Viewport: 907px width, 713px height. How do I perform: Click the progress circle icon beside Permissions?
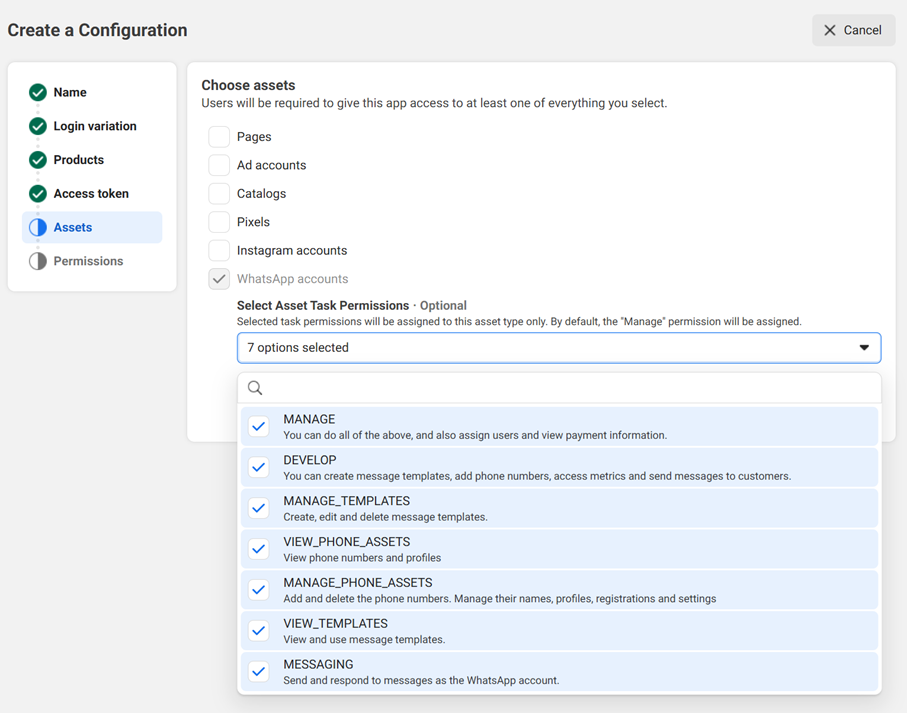35,260
